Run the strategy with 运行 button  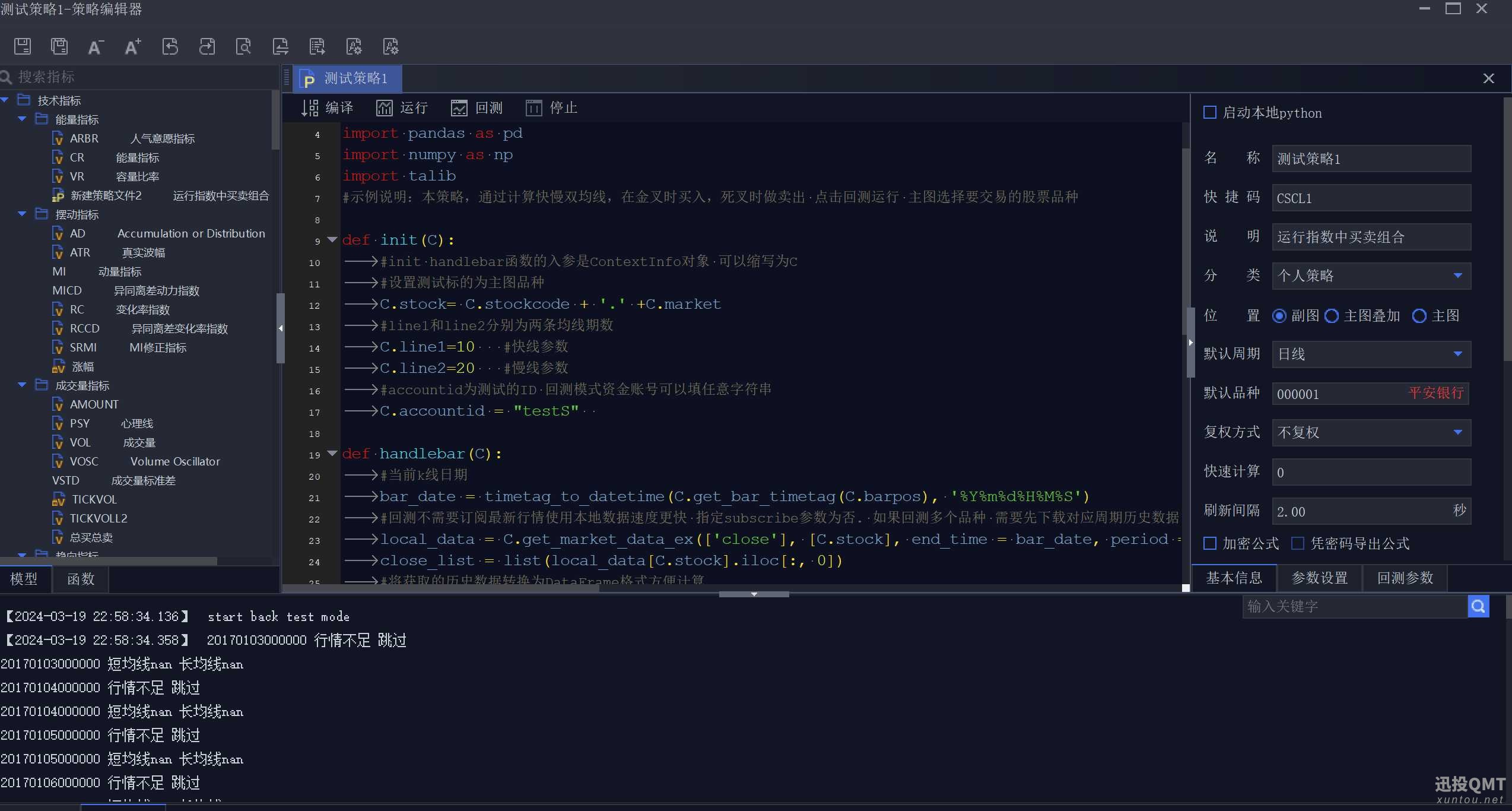[402, 107]
